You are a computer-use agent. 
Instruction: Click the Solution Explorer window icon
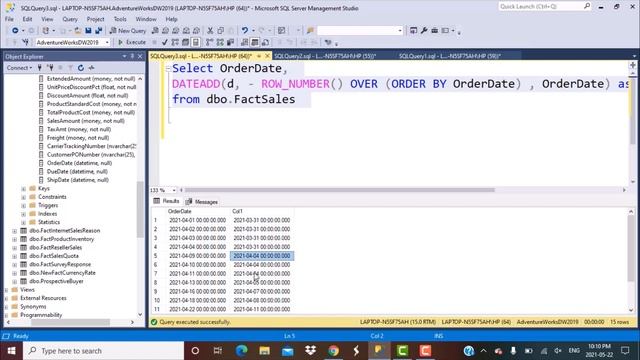click(x=413, y=31)
